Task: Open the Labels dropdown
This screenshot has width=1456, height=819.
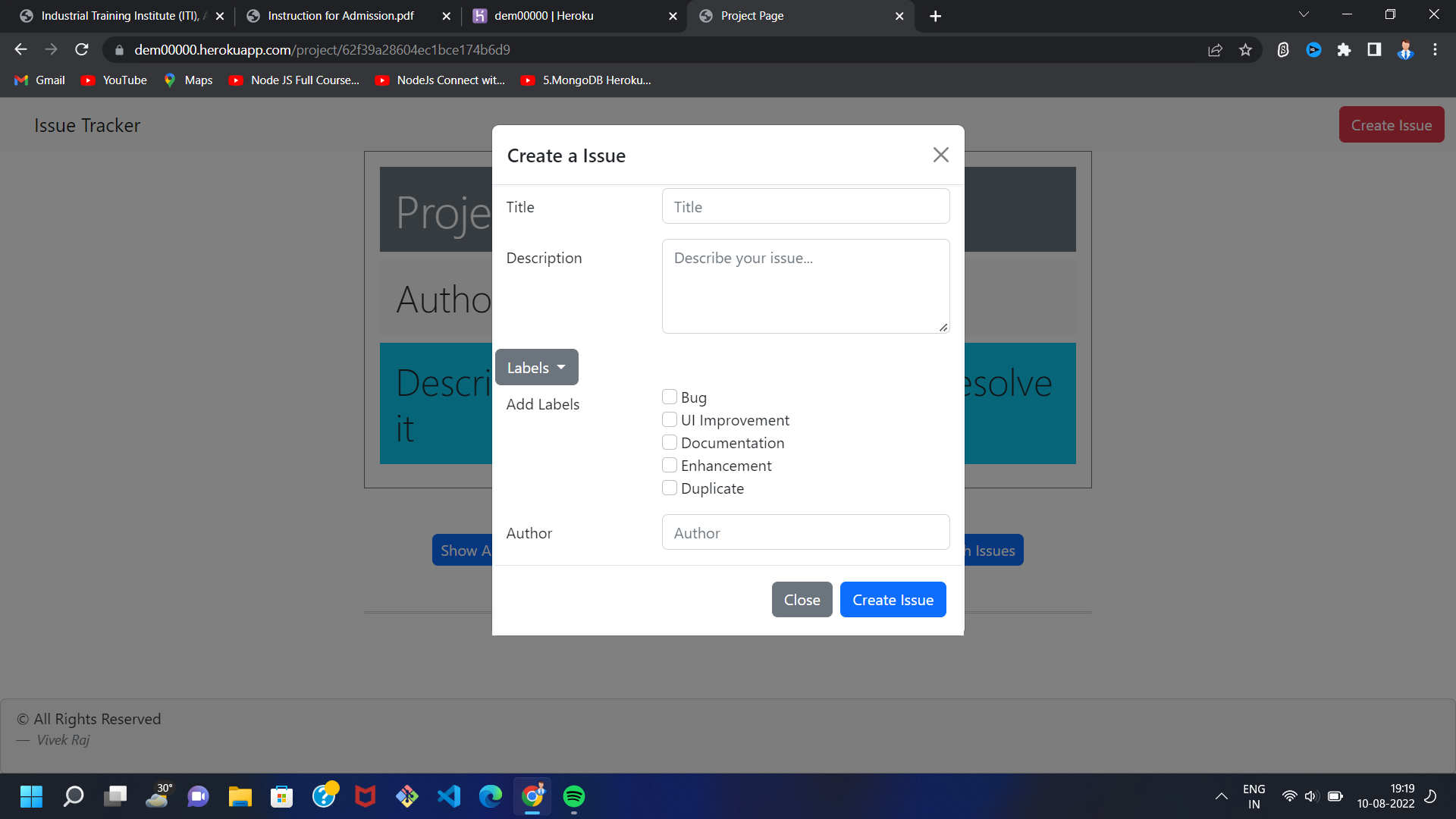Action: point(536,367)
